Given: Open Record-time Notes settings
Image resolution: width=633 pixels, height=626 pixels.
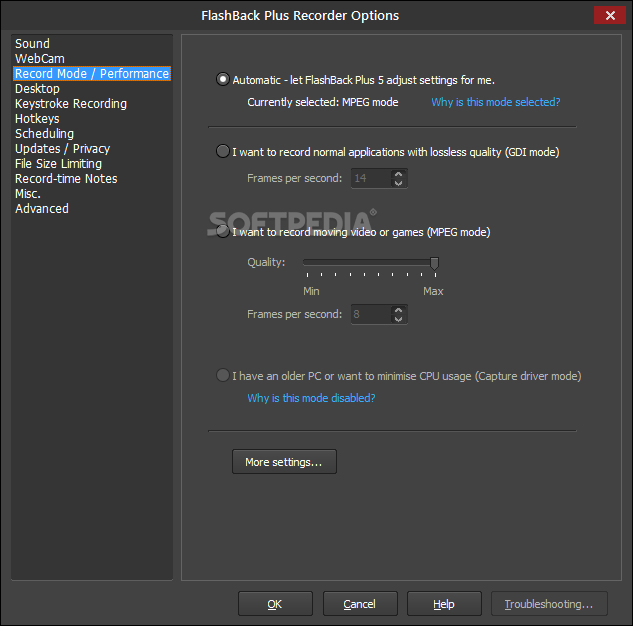Looking at the screenshot, I should (66, 178).
